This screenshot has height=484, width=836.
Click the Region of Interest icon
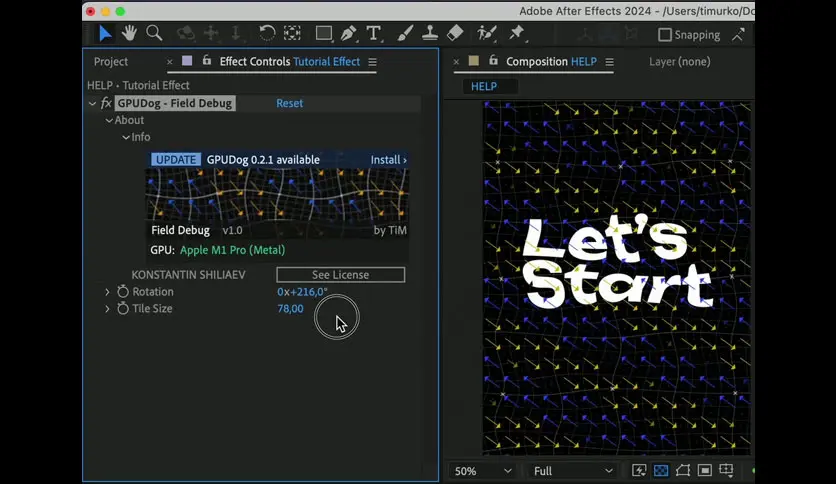click(704, 470)
